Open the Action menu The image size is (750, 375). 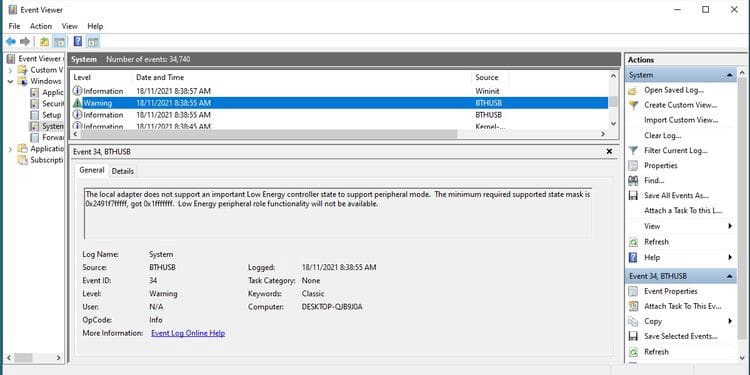point(41,26)
